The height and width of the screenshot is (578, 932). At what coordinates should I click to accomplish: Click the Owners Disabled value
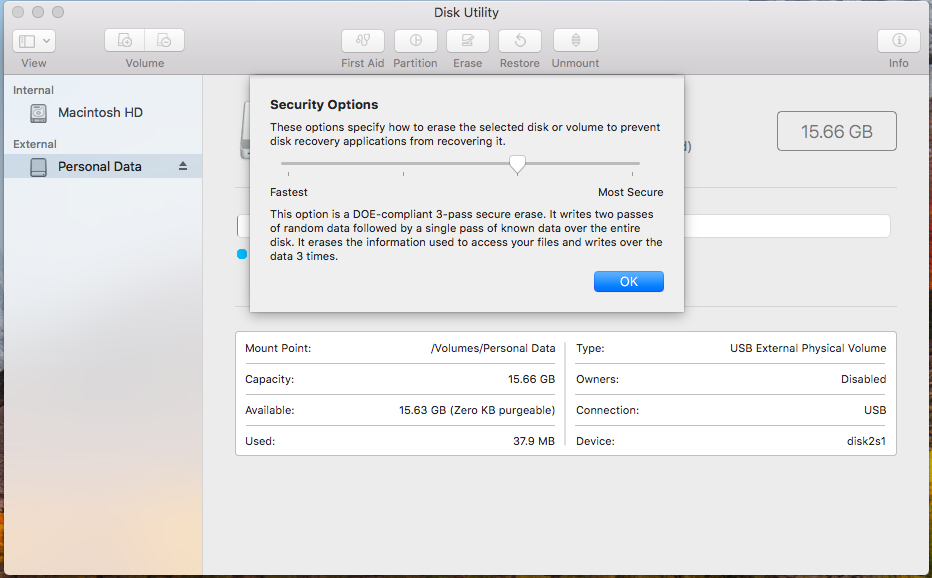coord(863,379)
